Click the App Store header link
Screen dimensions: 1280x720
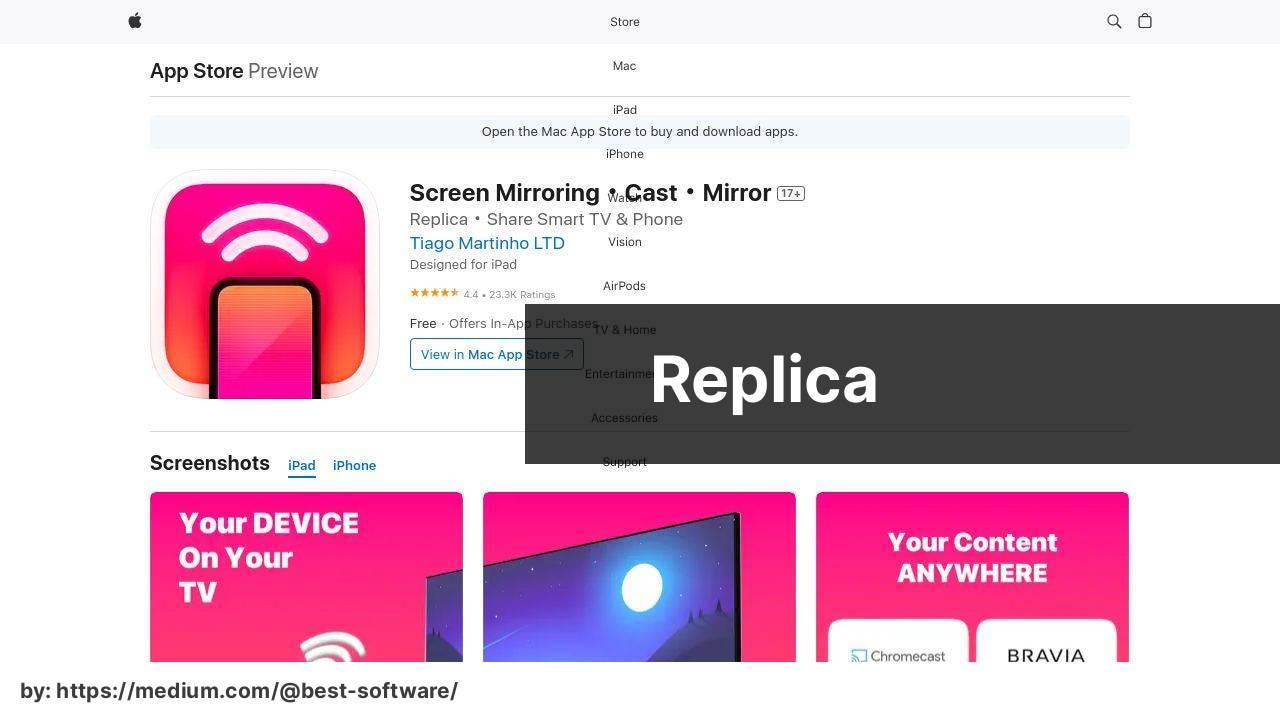(197, 71)
